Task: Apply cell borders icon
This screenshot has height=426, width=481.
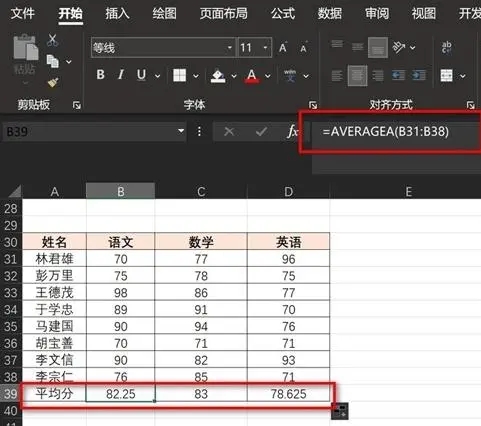Action: pos(179,75)
